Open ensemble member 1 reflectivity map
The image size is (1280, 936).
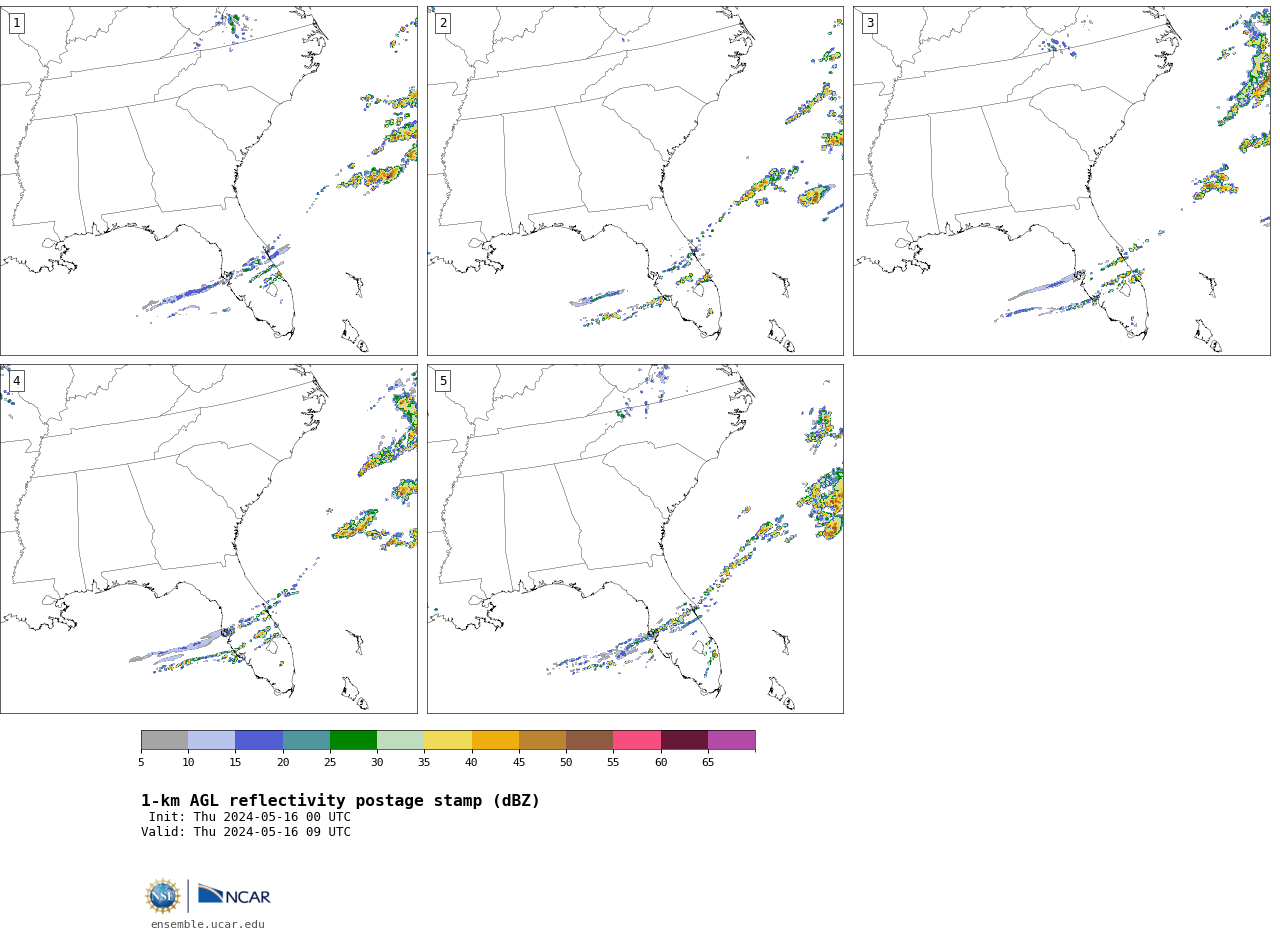208,181
